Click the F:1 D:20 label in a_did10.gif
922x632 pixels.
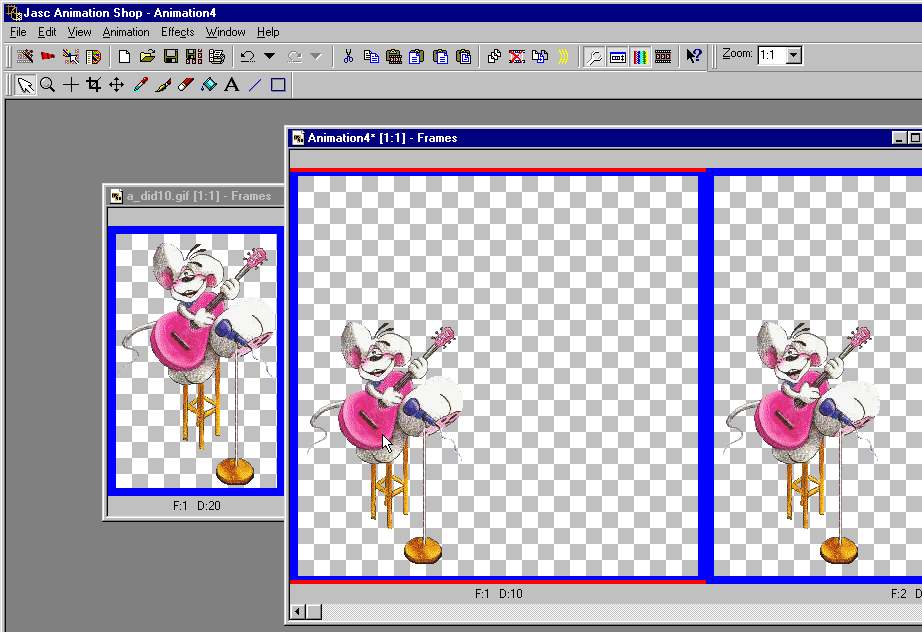pyautogui.click(x=196, y=506)
